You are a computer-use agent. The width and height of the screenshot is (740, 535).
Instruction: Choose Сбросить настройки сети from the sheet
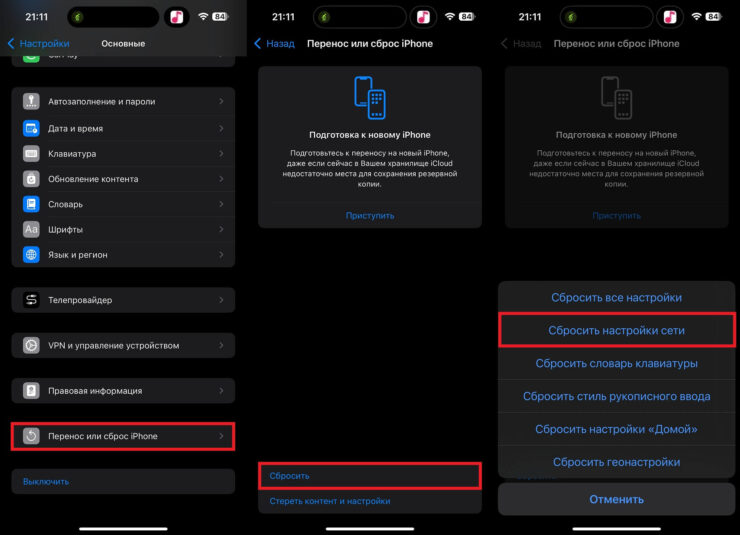point(616,330)
